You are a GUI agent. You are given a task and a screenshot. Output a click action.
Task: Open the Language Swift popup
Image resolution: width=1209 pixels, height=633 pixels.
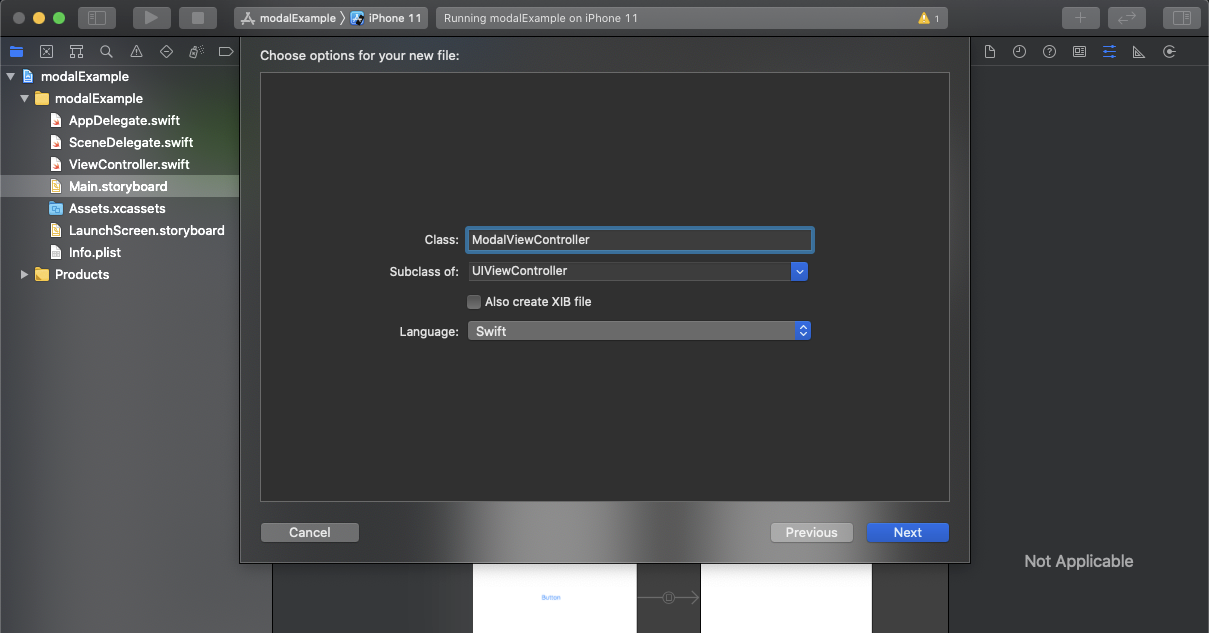click(639, 331)
